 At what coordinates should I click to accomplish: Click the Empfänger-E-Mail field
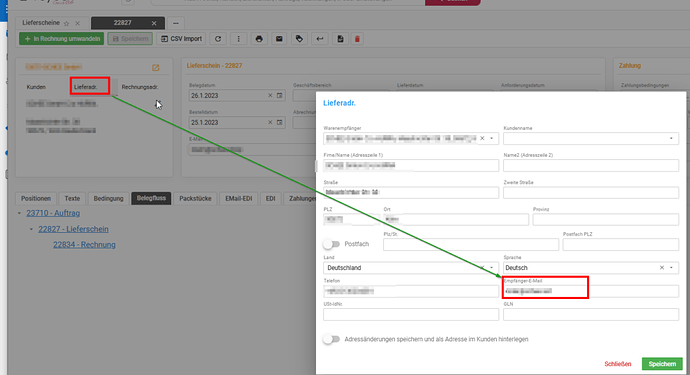591,291
